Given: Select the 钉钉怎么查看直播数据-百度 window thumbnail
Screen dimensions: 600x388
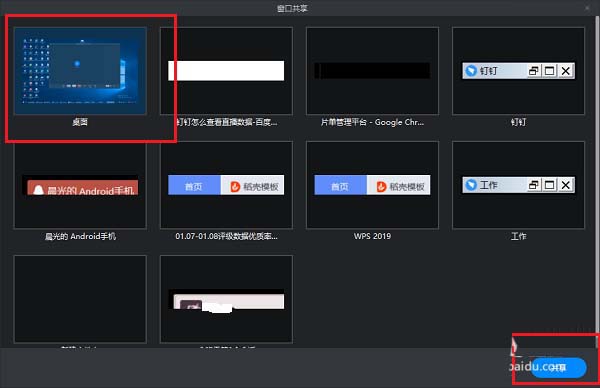Looking at the screenshot, I should coord(226,71).
